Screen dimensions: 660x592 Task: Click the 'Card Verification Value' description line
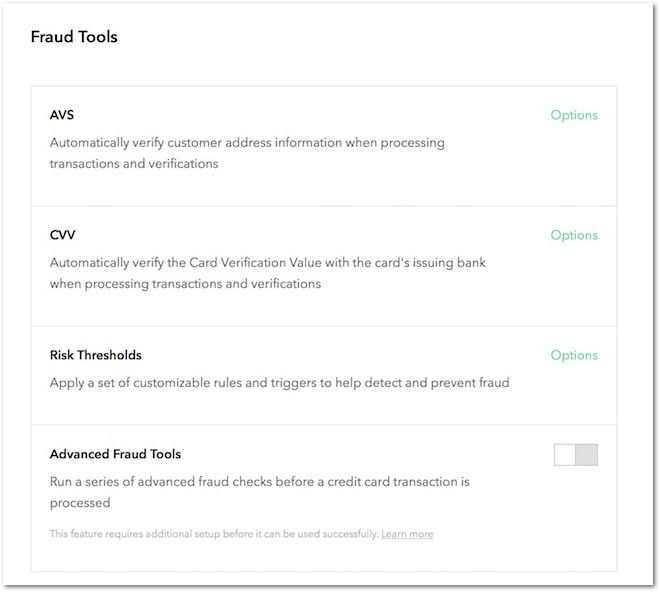point(268,263)
